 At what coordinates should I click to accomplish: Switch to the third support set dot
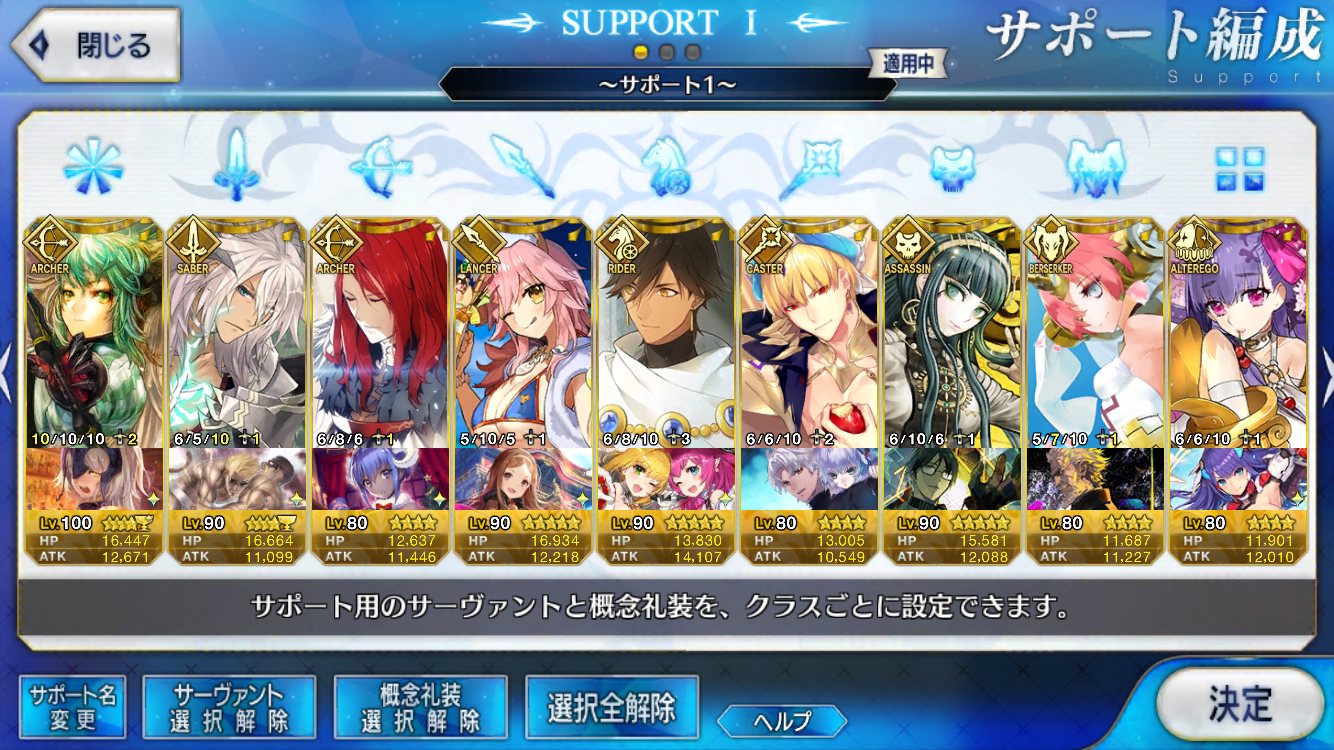click(692, 52)
